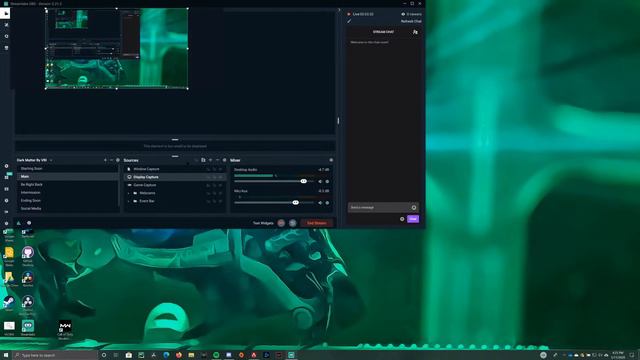Open Spotify from the taskbar
The image size is (640, 360).
(216, 355)
